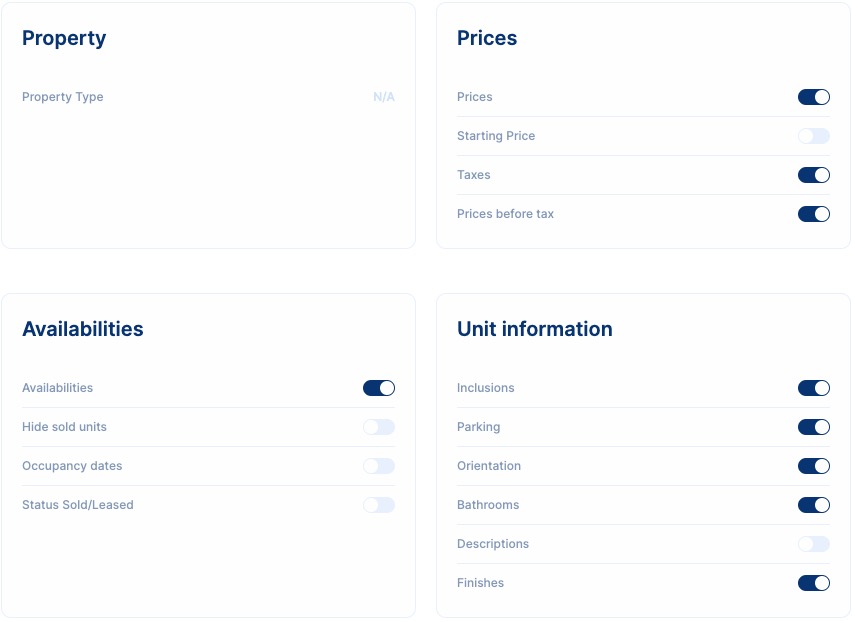This screenshot has height=622, width=853.
Task: Click the Property Type label
Action: 63,97
